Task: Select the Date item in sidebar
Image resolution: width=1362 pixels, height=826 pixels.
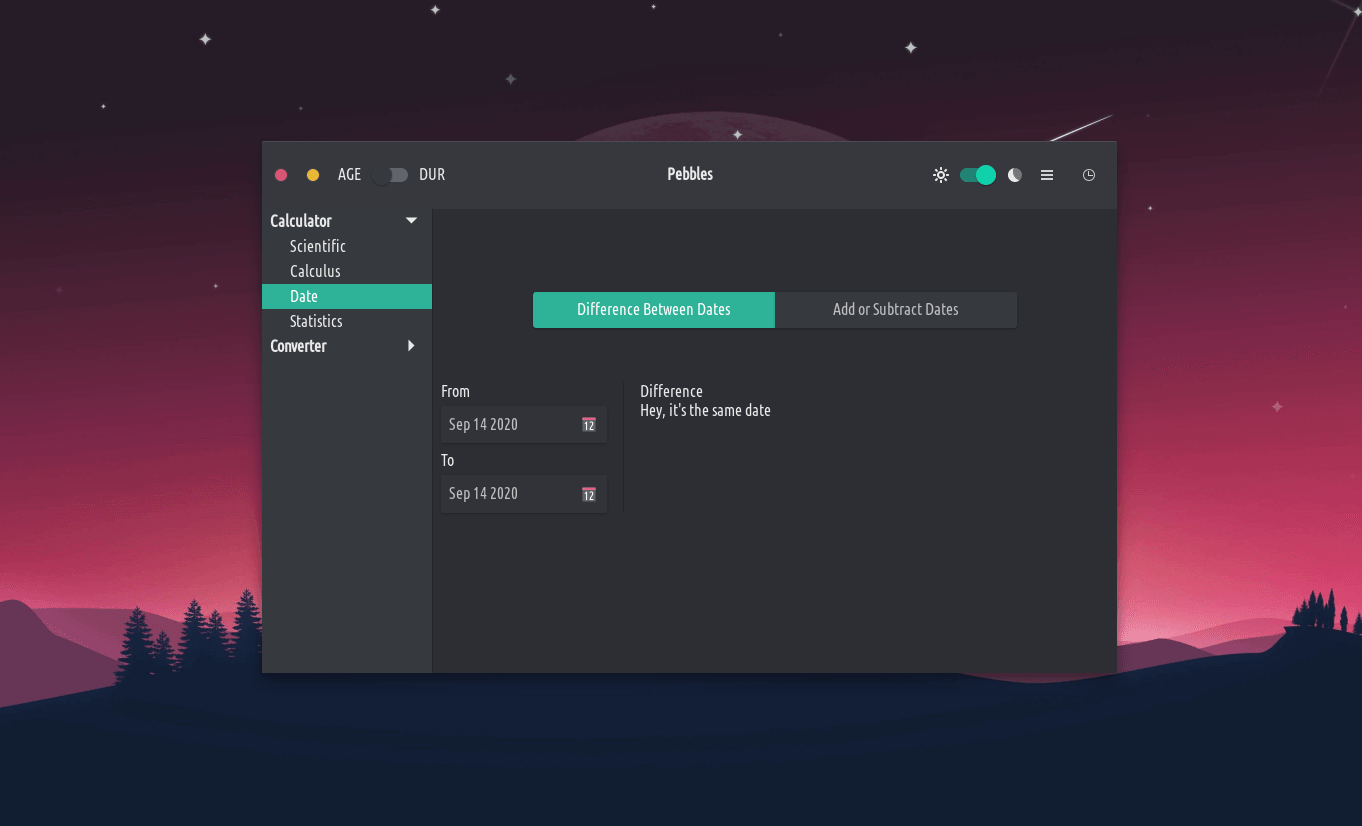Action: click(304, 296)
